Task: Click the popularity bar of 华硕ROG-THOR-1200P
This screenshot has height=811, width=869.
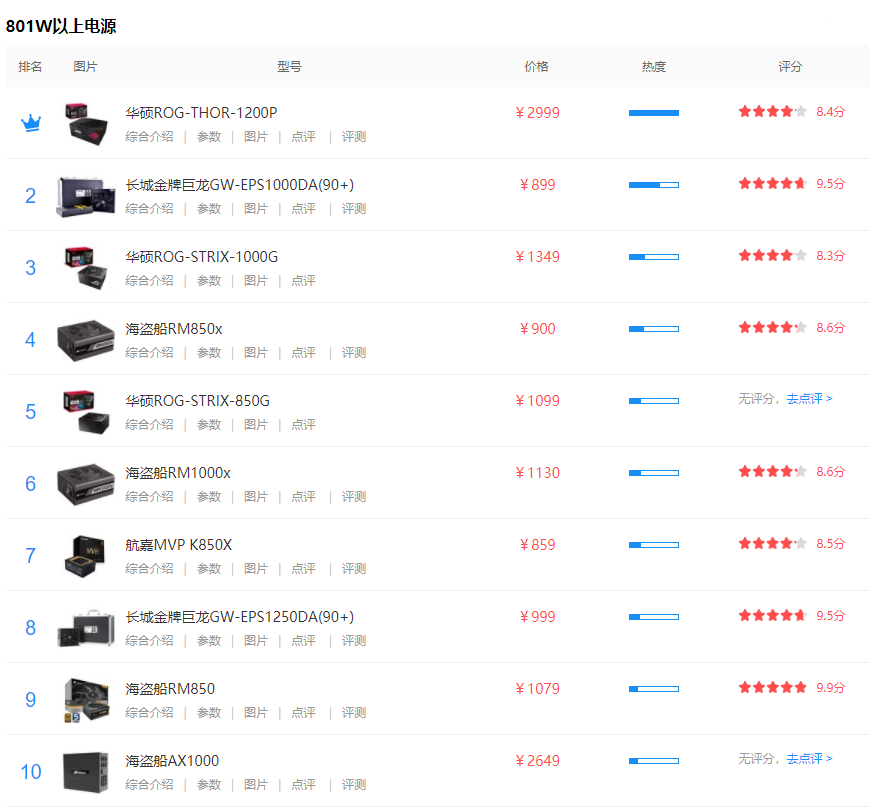Action: coord(653,113)
